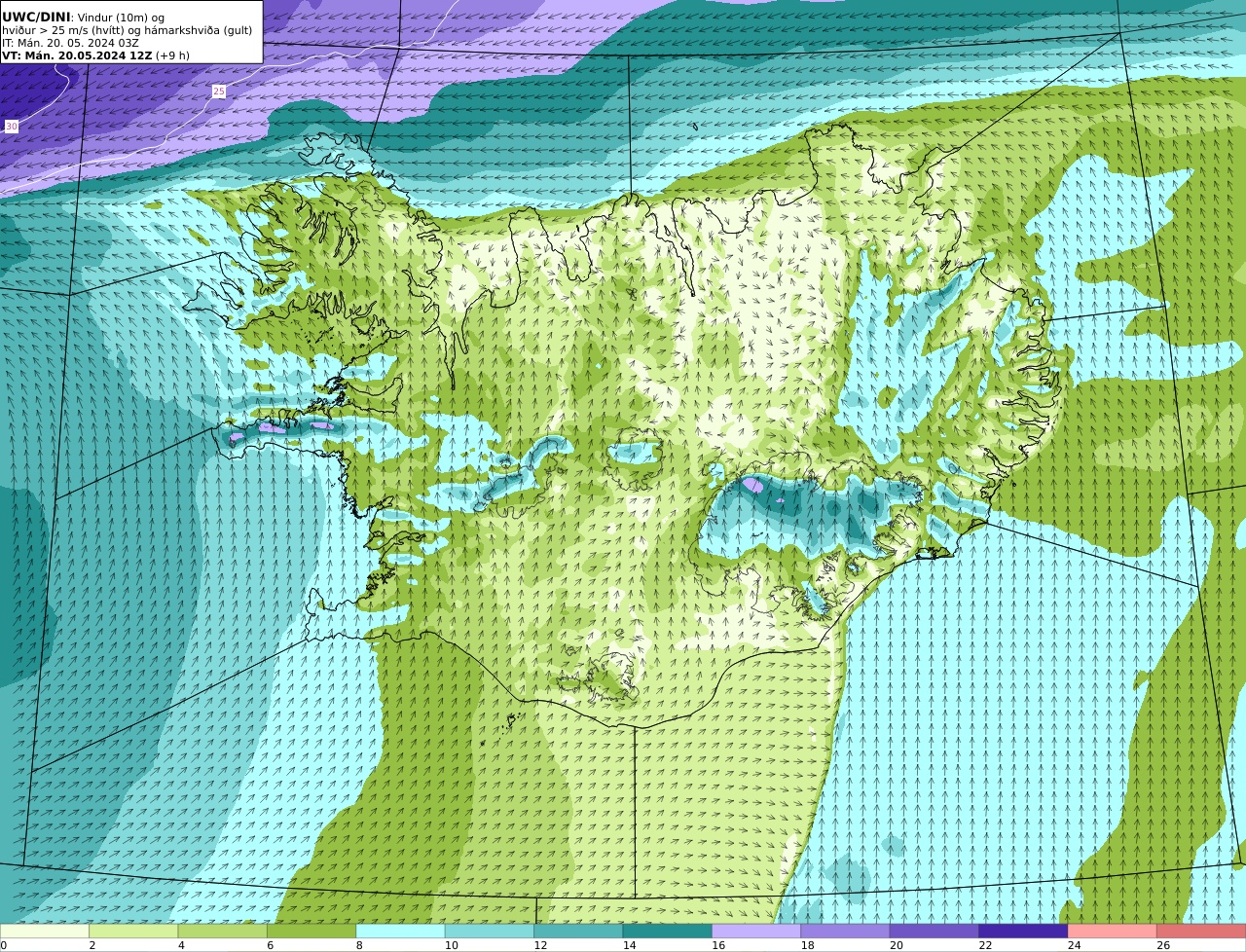Click the 20–22 m/s violet legend swatch
1246x952 pixels.
click(x=934, y=931)
